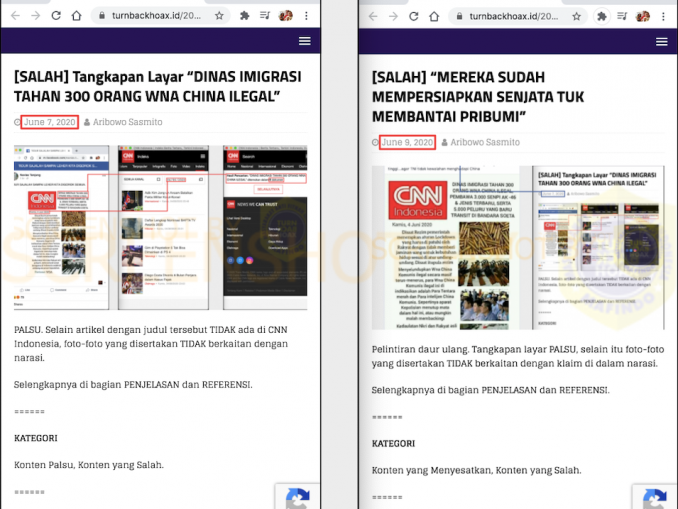Open the DINAS IMIGRASI article image
Viewport: 678px width, 509px height.
[160, 227]
